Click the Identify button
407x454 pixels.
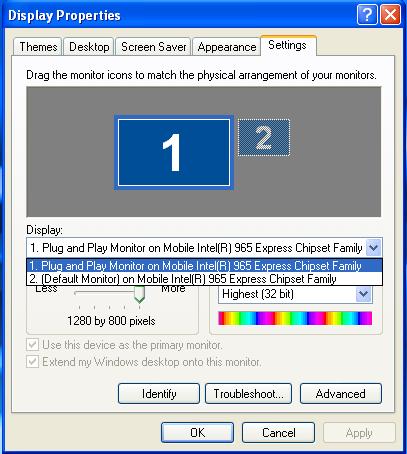159,394
